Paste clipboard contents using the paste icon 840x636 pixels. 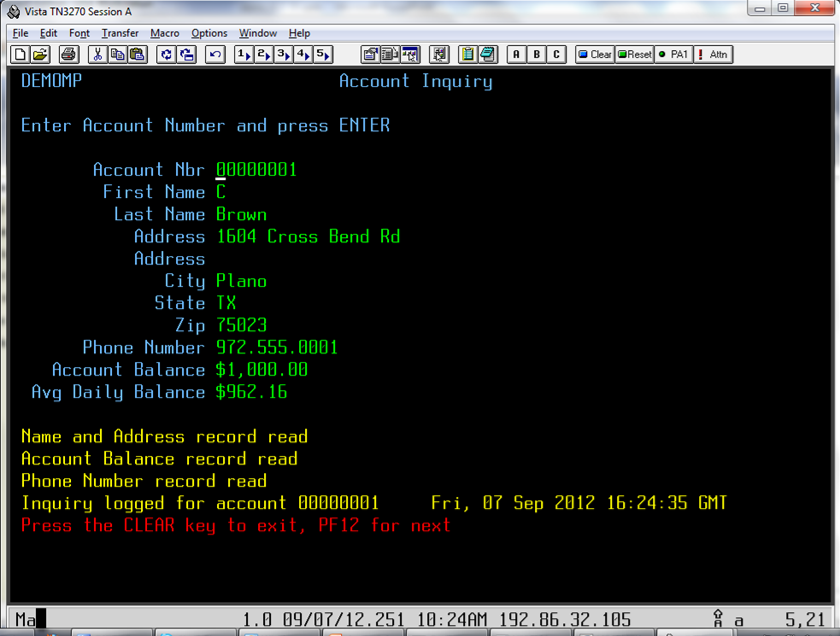click(135, 54)
